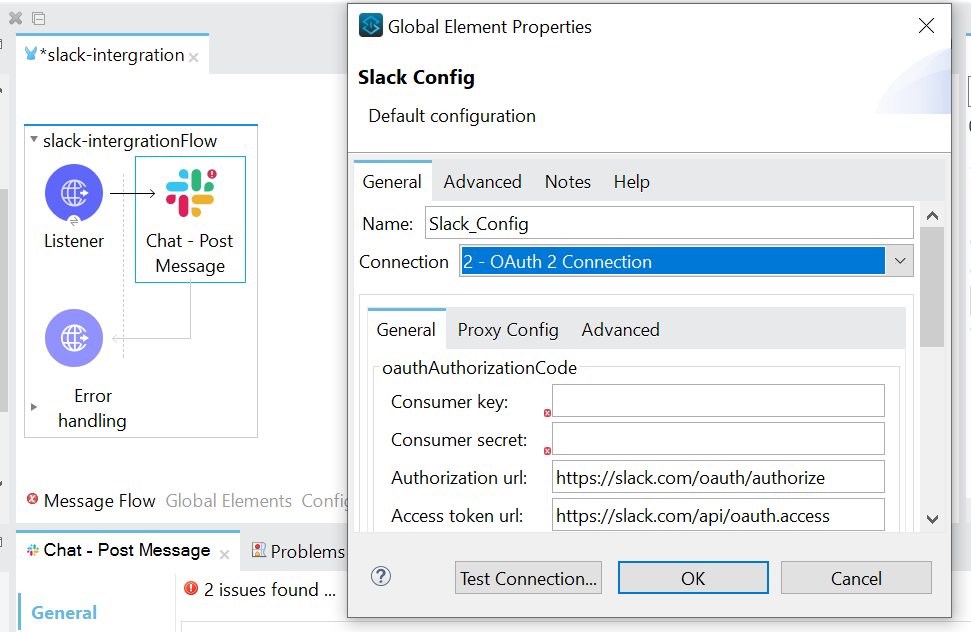Open the Global Elements view tab
The height and width of the screenshot is (632, 971).
click(229, 501)
